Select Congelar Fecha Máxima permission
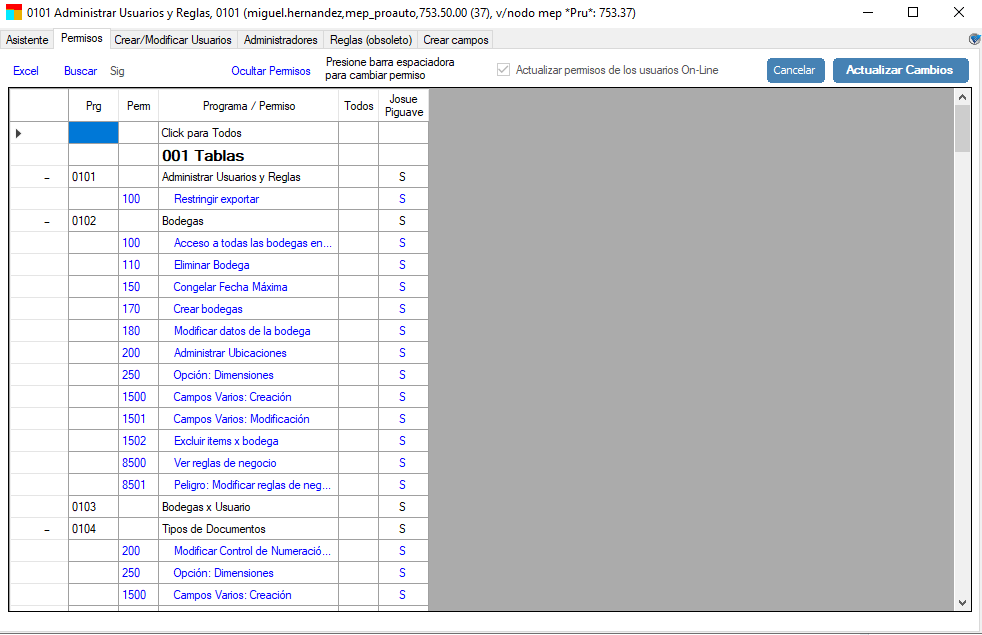This screenshot has width=982, height=635. (x=249, y=287)
